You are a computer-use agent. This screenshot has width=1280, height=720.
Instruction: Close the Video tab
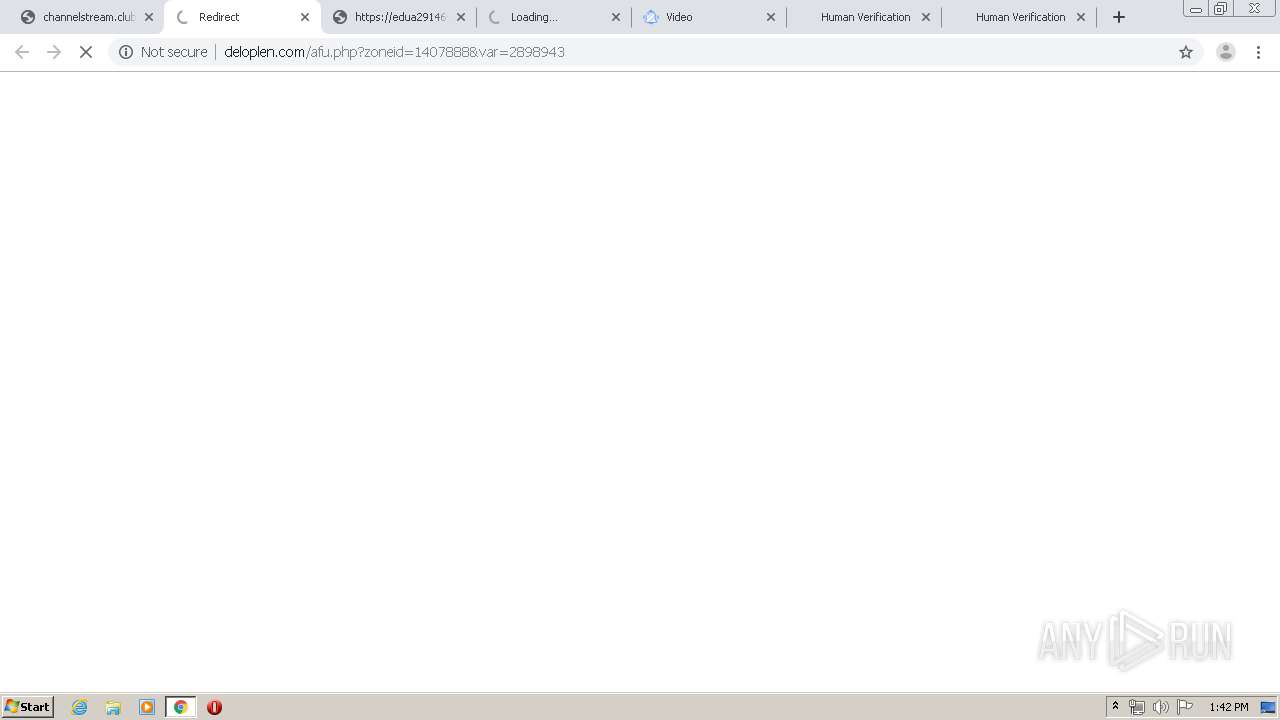tap(771, 17)
